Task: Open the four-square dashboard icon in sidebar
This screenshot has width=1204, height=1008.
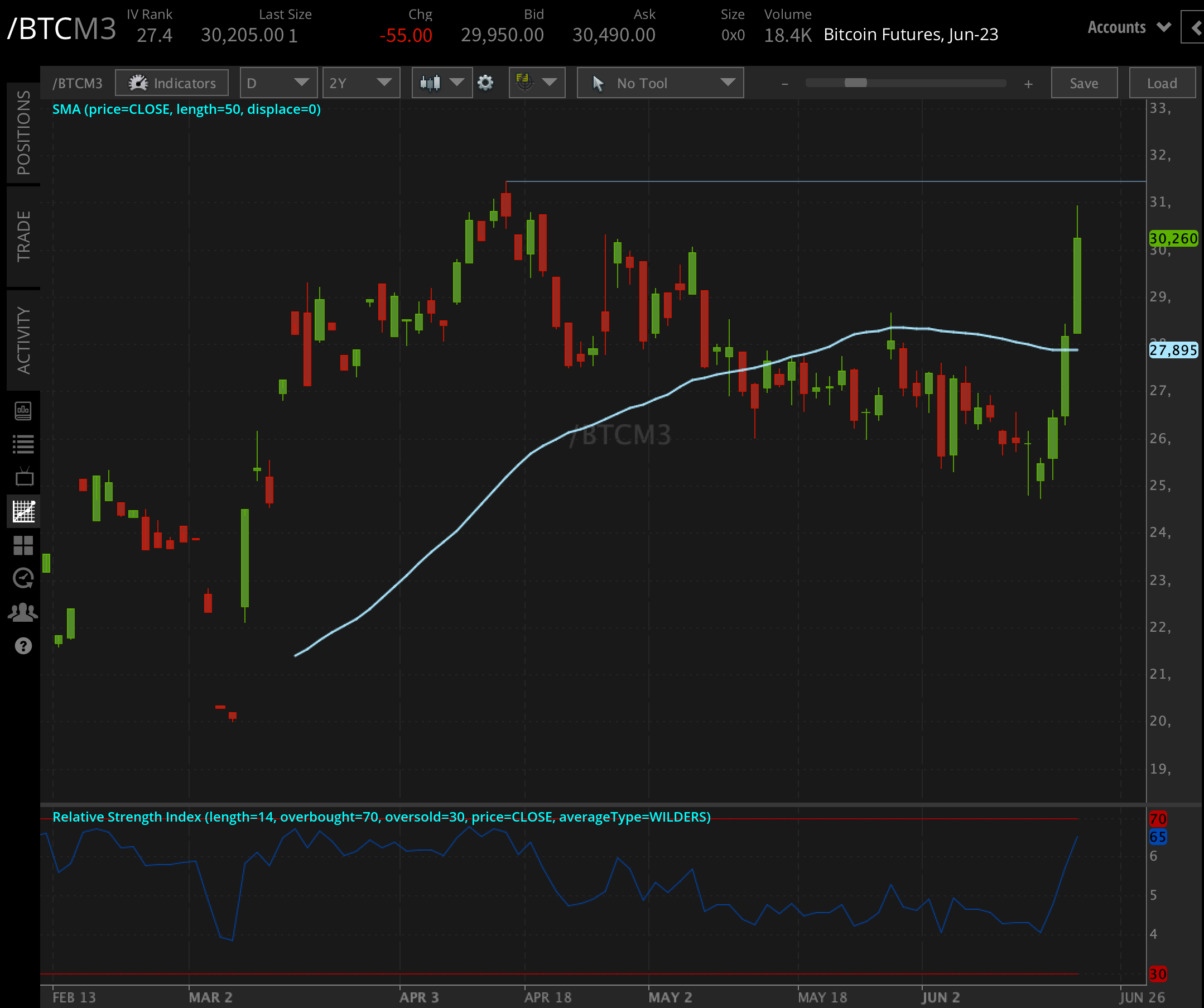Action: (23, 545)
